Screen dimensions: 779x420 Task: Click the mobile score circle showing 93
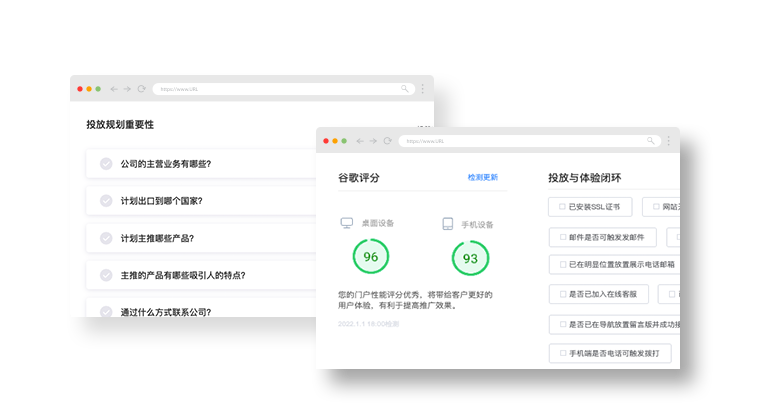pos(470,258)
